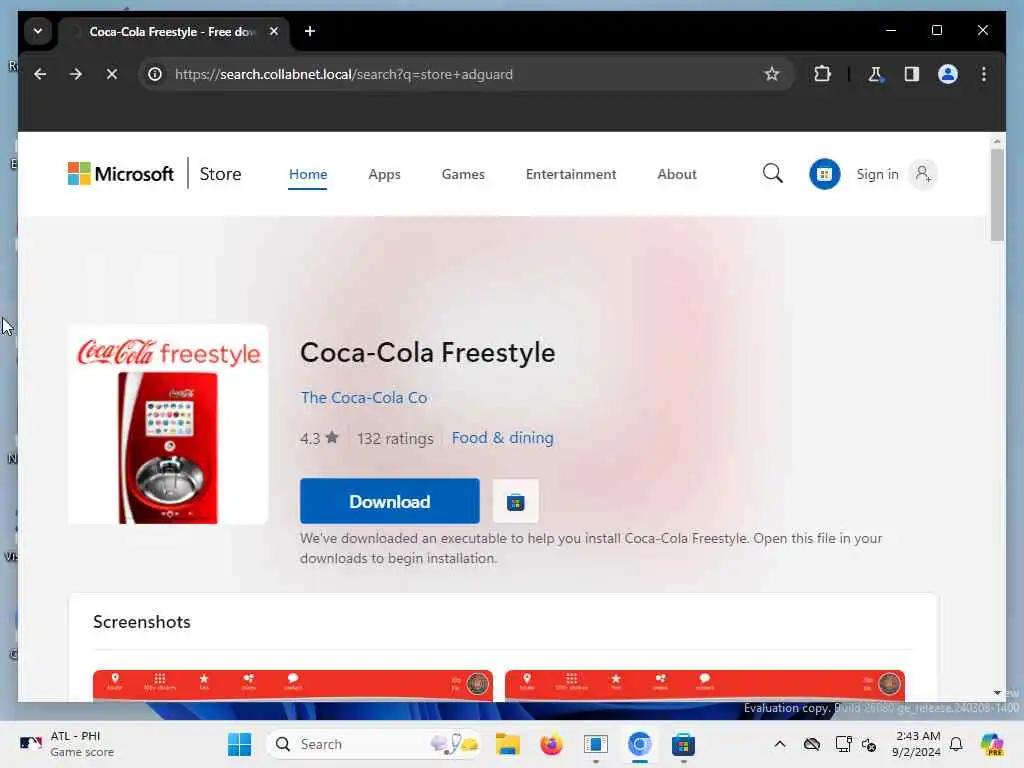Open a new browser tab
1024x768 pixels.
(x=310, y=31)
